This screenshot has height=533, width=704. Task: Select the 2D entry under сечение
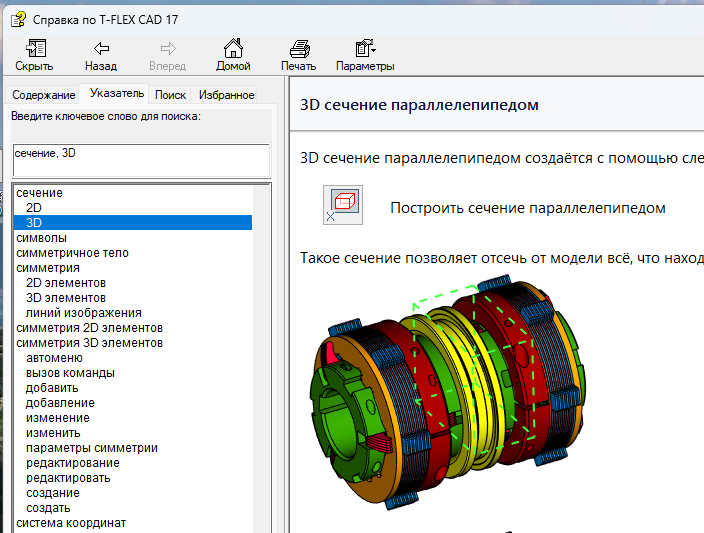(34, 208)
